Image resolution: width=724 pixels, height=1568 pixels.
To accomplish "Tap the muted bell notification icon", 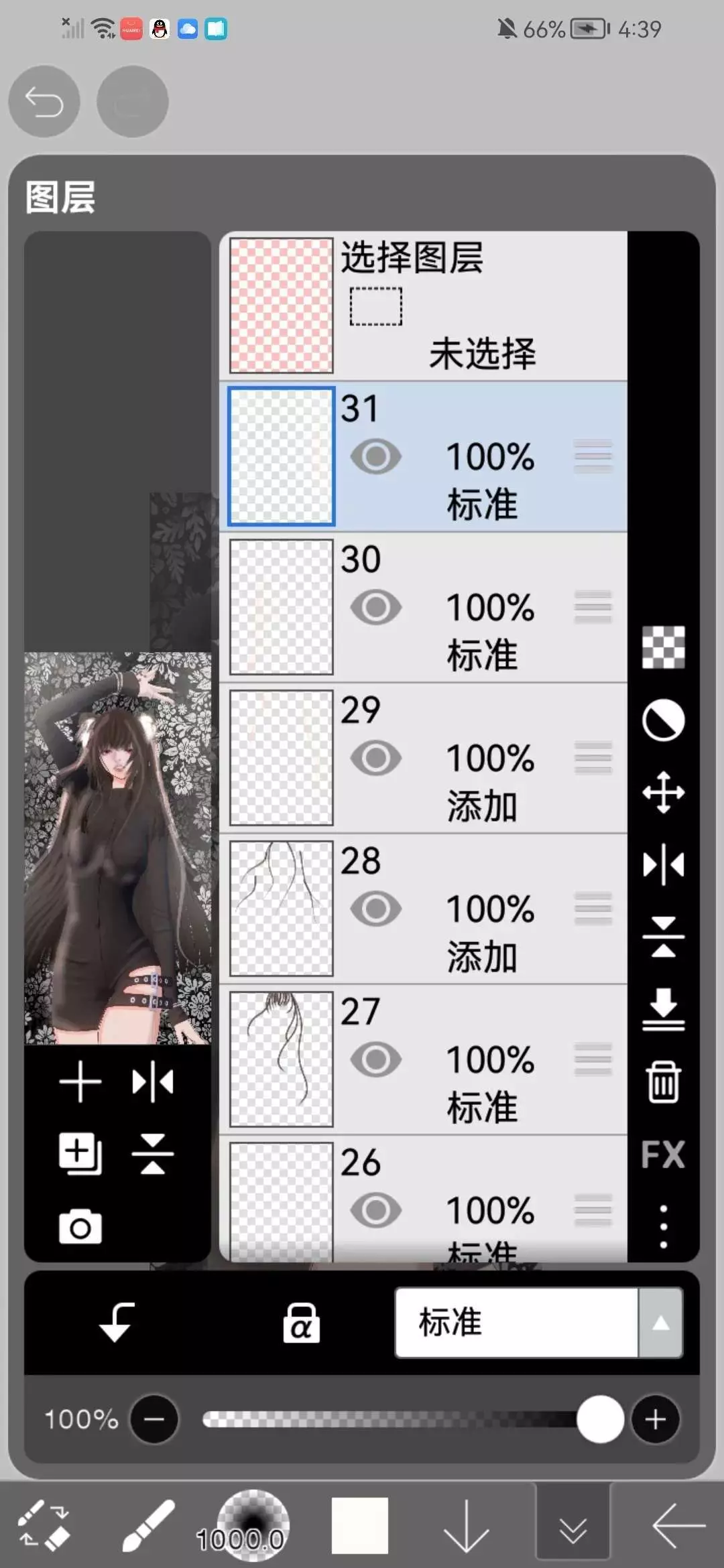I will [507, 29].
